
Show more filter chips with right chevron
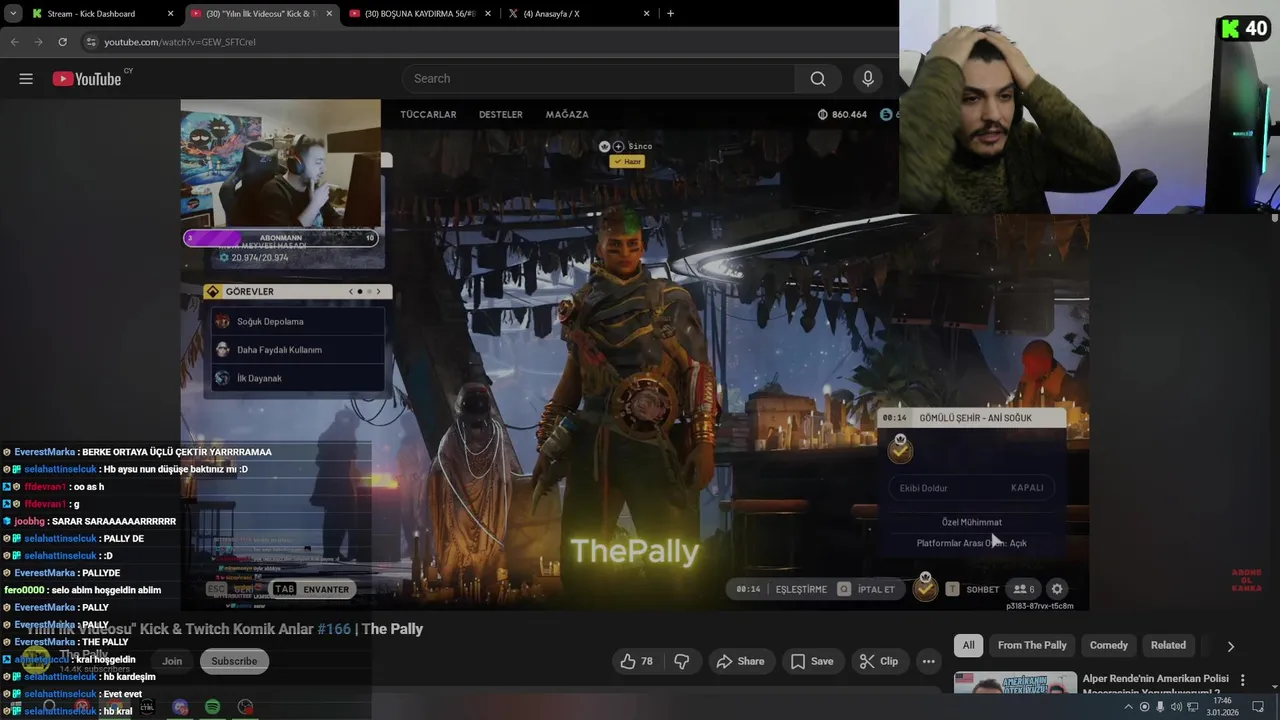pyautogui.click(x=1230, y=646)
